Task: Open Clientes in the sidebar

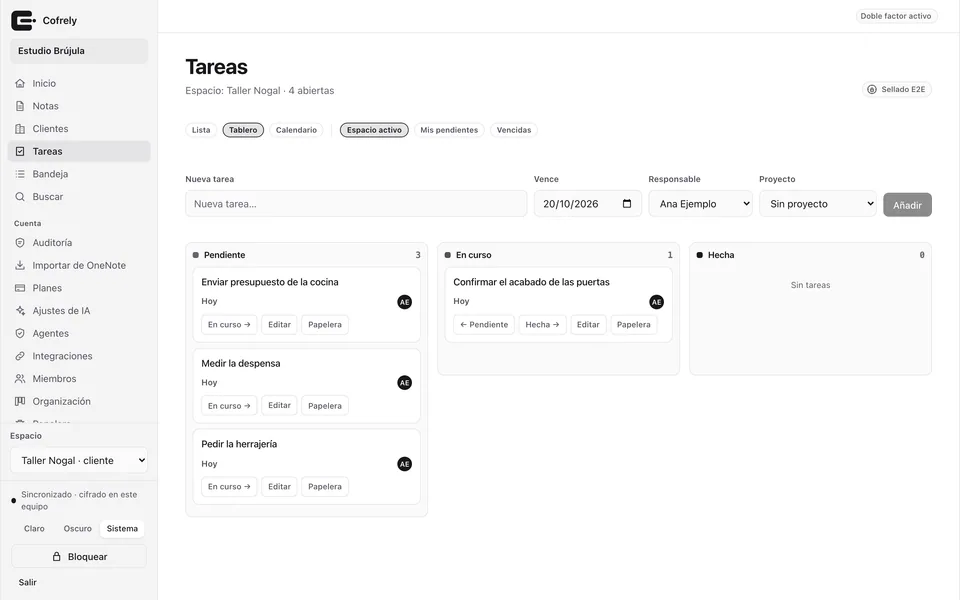Action: tap(79, 129)
